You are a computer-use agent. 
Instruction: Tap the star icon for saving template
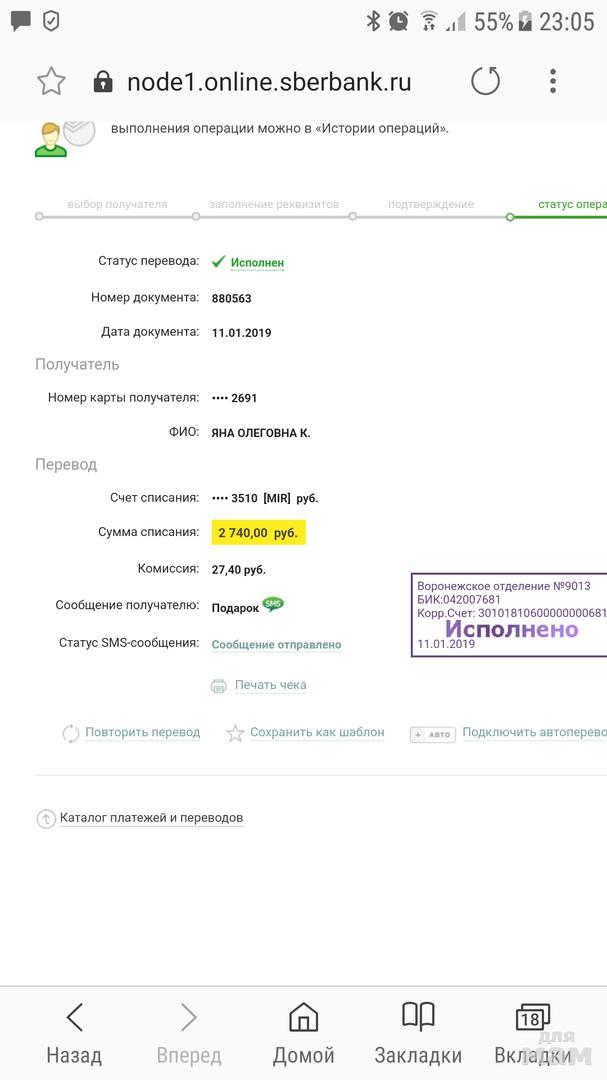235,733
